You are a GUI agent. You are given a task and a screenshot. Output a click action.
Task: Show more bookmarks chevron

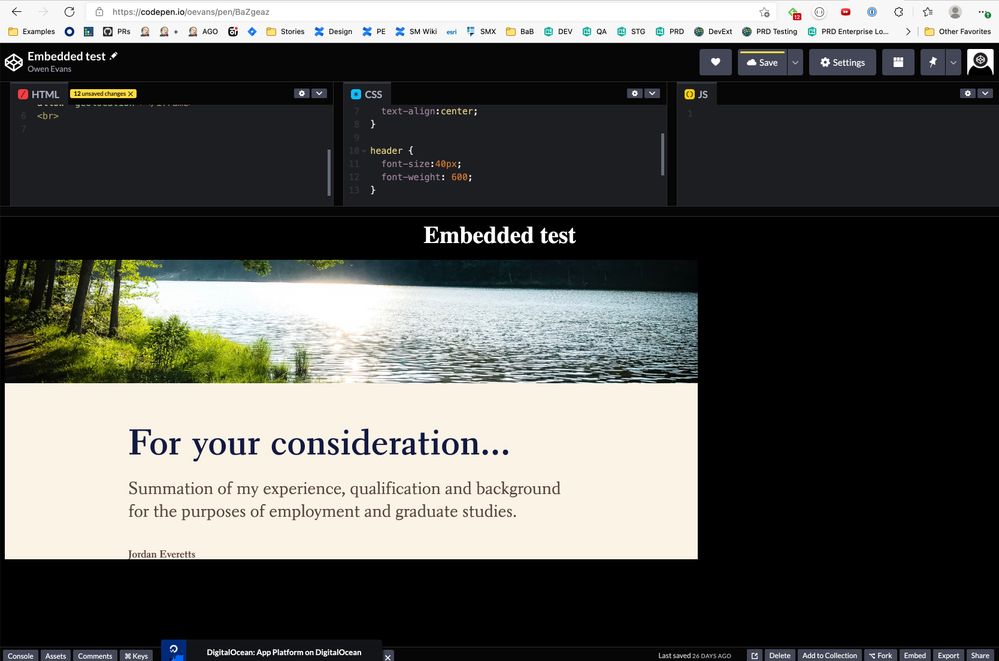pyautogui.click(x=908, y=31)
